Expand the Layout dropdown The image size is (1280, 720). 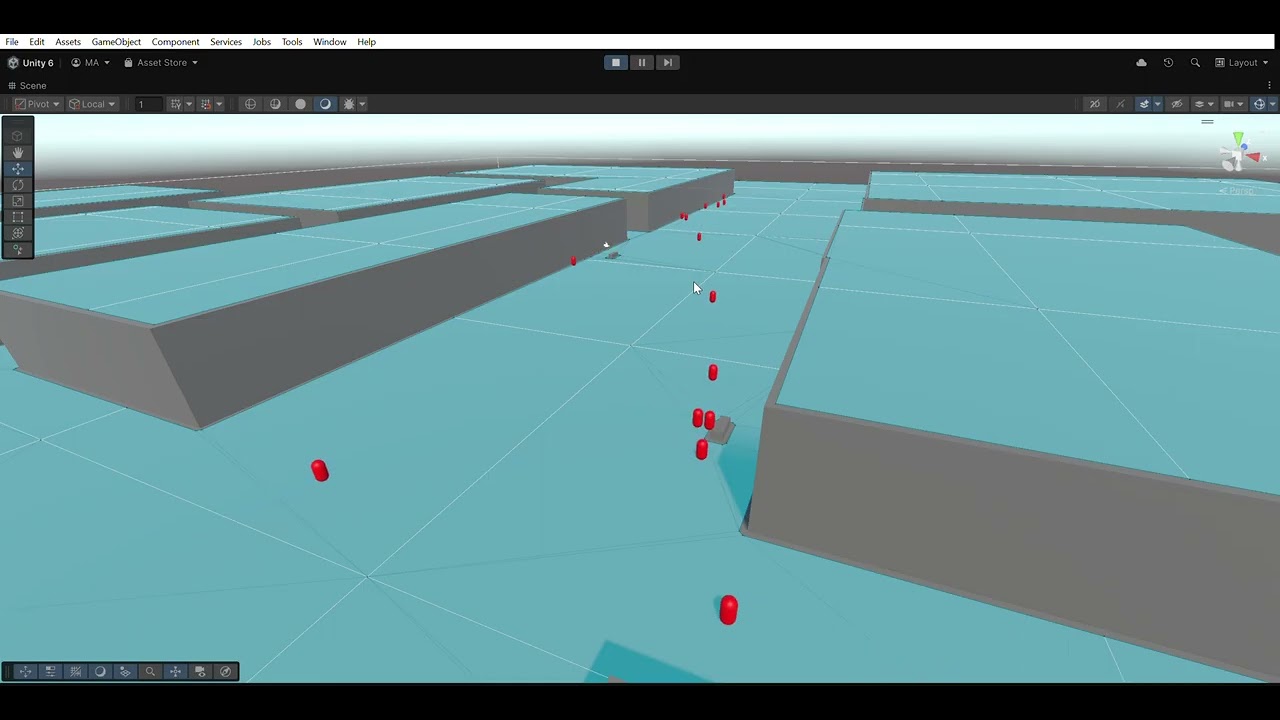[1242, 63]
